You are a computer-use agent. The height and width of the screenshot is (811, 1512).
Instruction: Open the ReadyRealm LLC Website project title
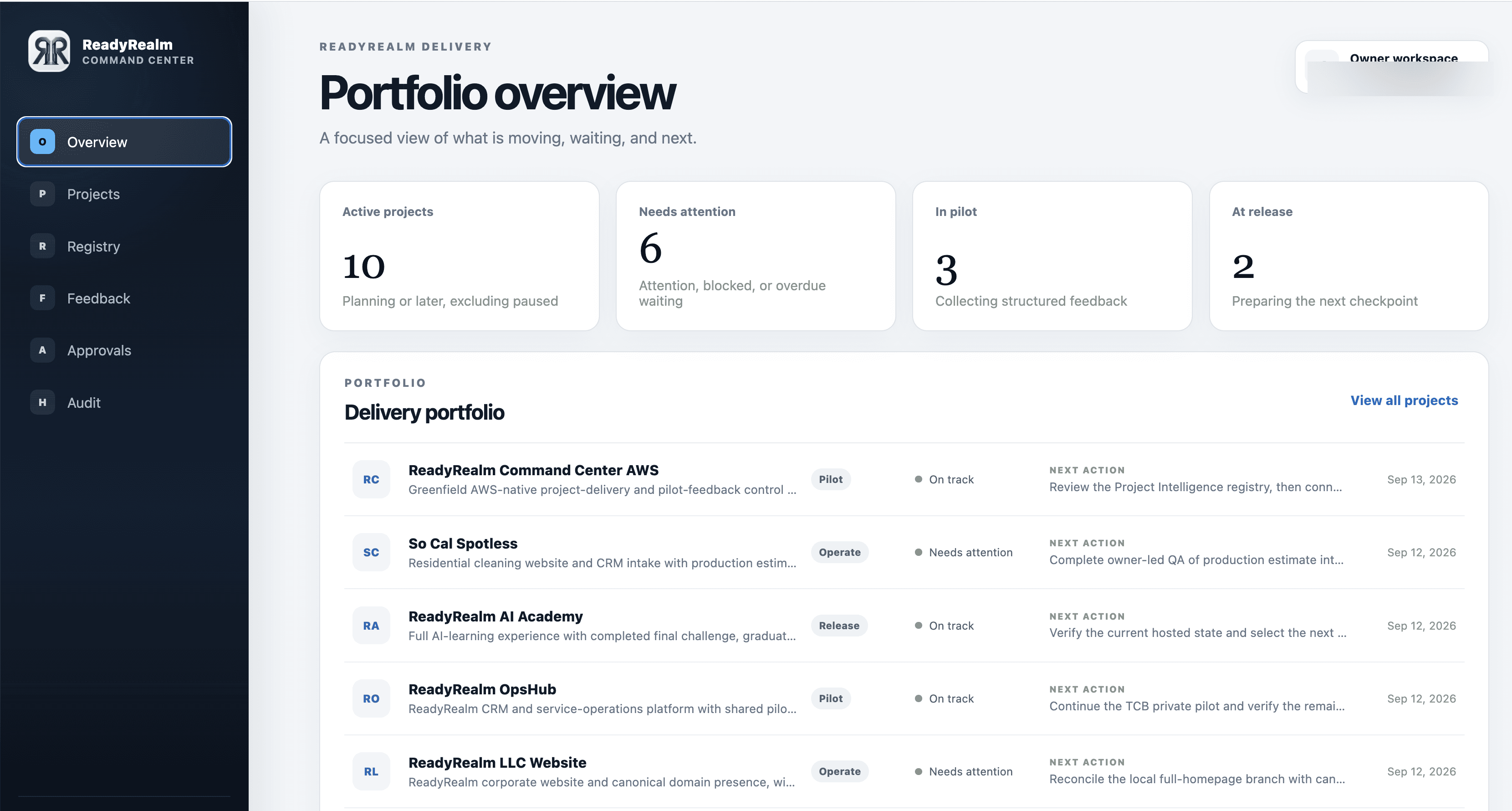(497, 762)
